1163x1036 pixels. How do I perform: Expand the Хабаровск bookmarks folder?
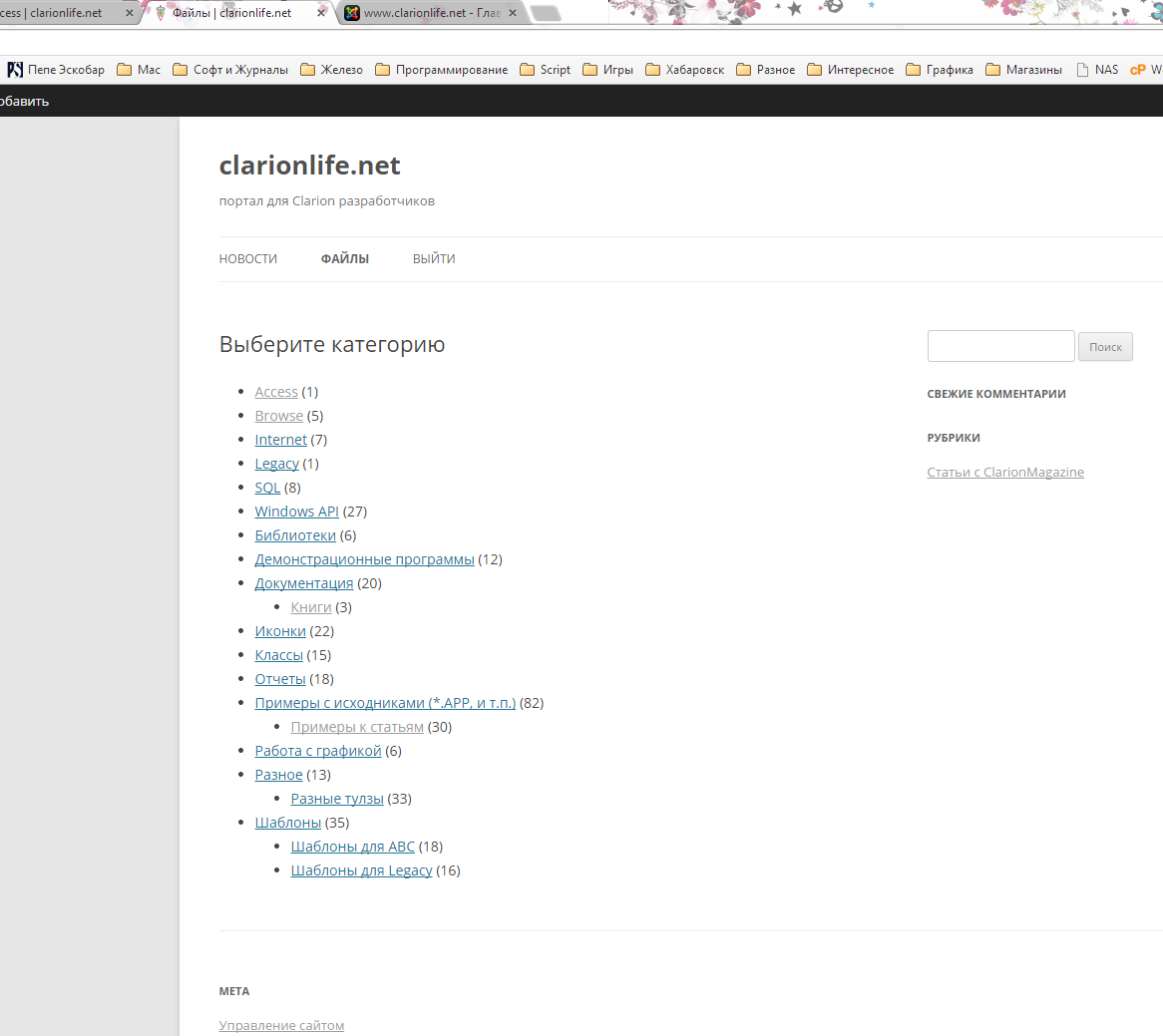click(685, 70)
